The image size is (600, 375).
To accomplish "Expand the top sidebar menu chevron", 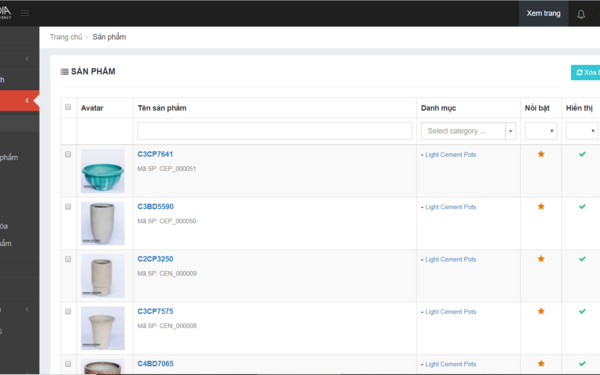I will click(27, 59).
